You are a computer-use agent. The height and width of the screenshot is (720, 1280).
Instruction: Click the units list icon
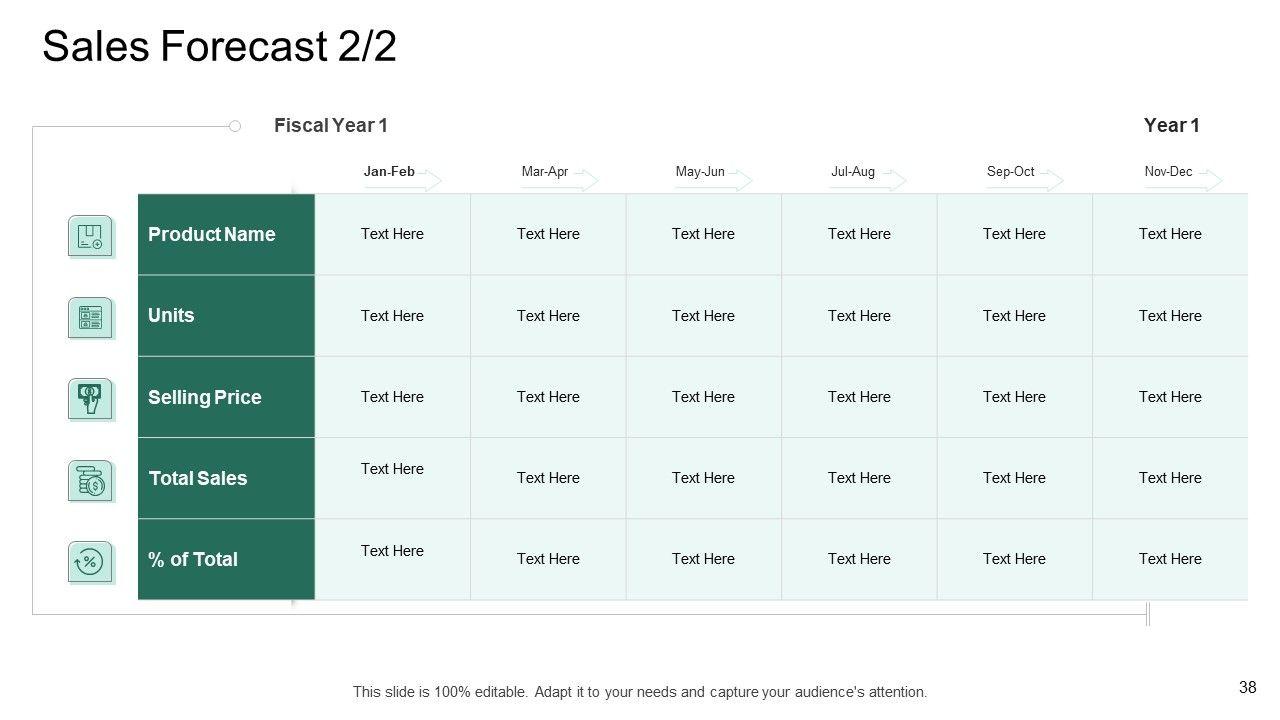(x=90, y=318)
